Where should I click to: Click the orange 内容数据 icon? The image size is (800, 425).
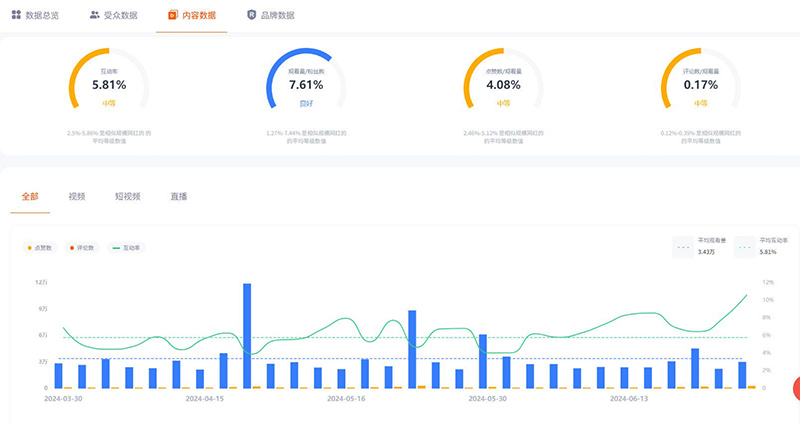[173, 15]
